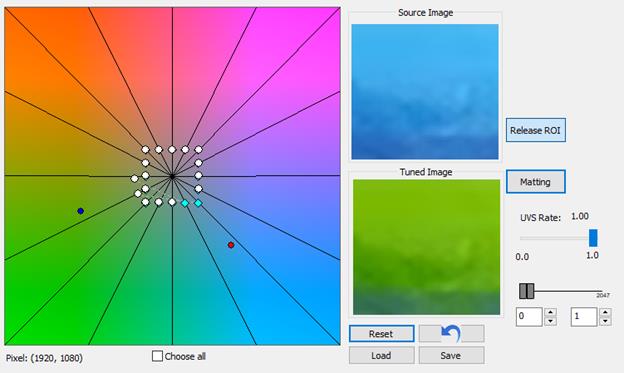Open the Matting function
Viewport: 624px width, 373px height.
(x=536, y=182)
